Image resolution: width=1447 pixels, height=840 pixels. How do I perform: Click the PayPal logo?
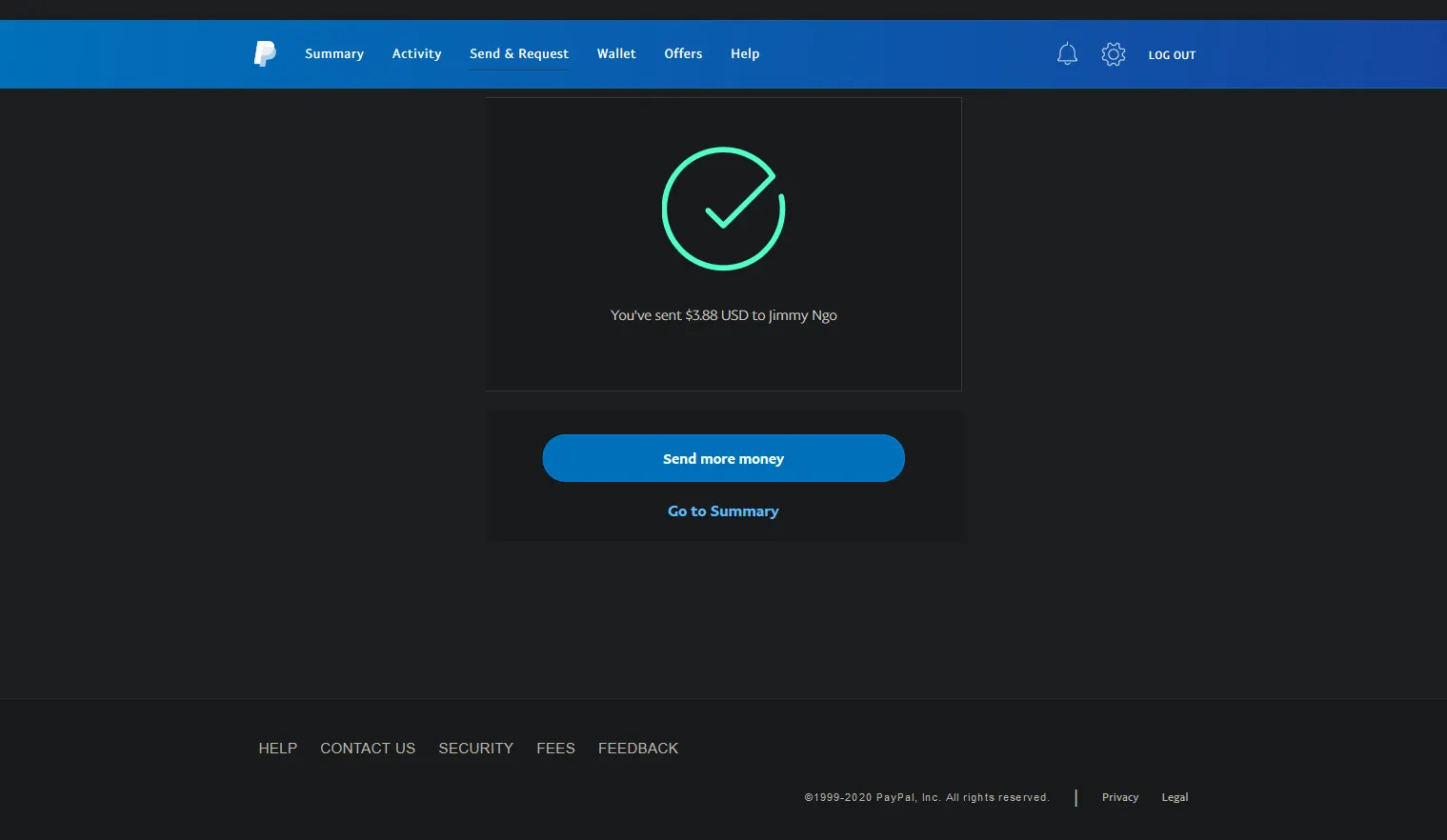pyautogui.click(x=265, y=53)
